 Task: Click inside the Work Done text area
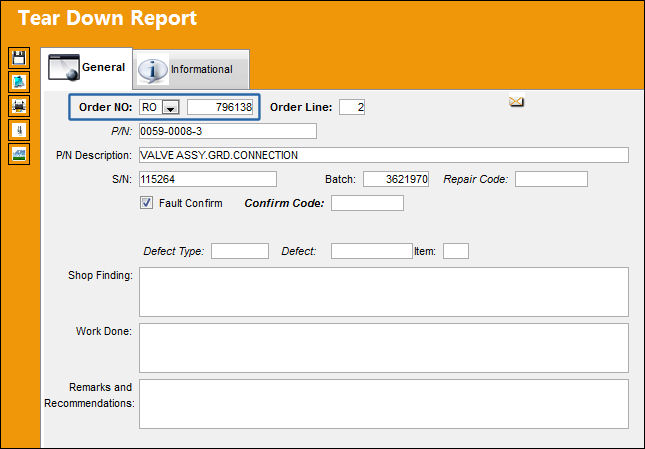coord(384,348)
